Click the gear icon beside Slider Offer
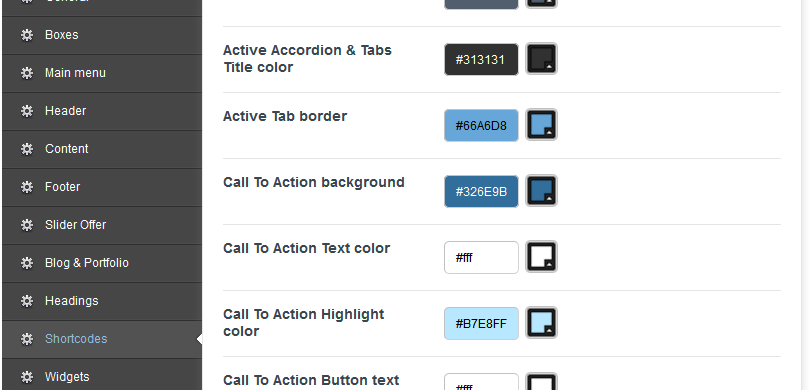This screenshot has height=390, width=809. coord(27,225)
